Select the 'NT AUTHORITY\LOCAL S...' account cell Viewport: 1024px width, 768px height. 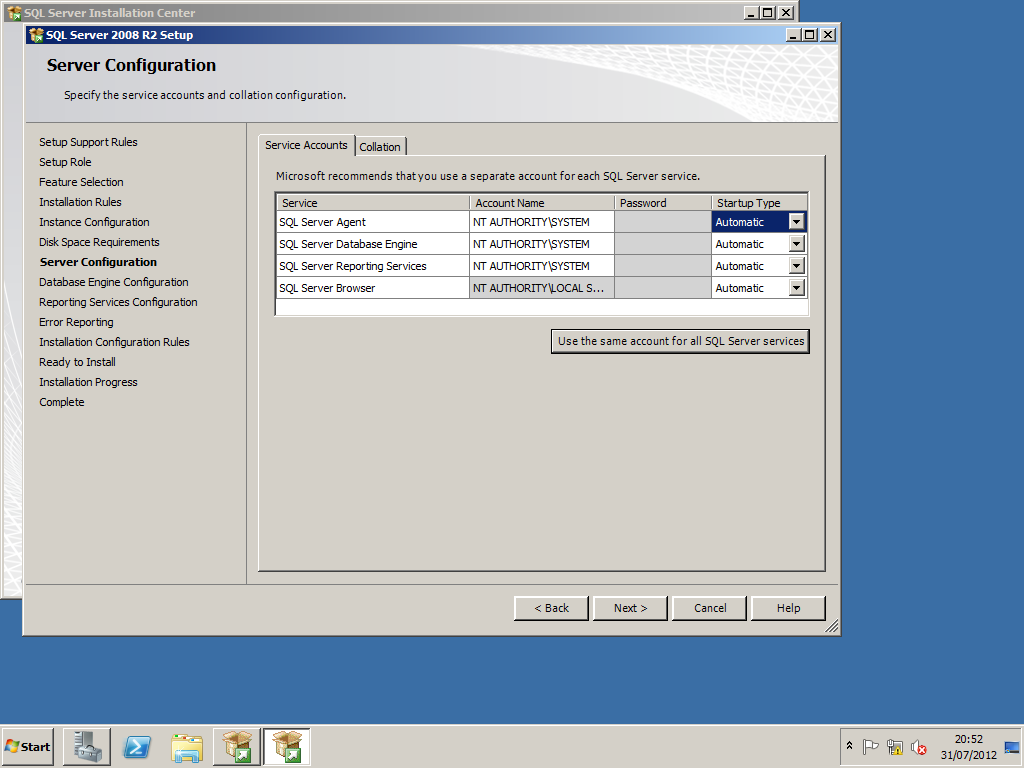pos(542,288)
